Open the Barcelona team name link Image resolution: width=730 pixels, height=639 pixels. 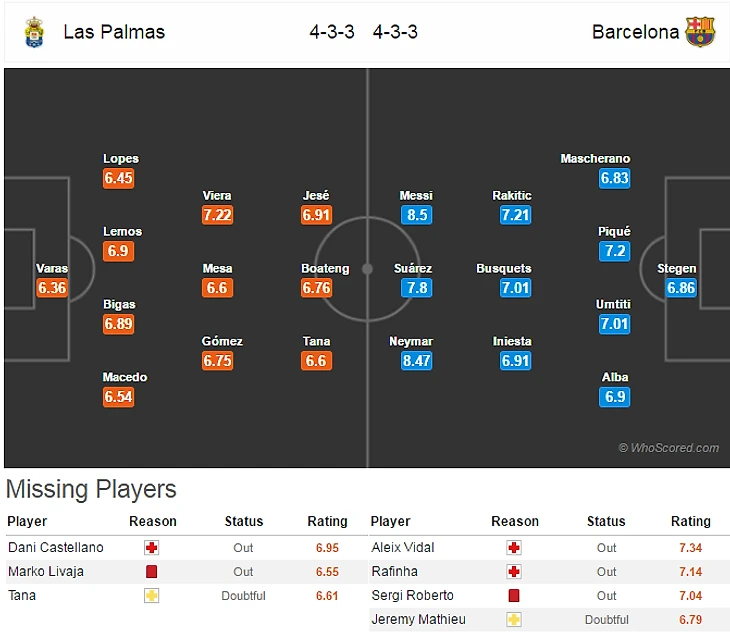coord(635,32)
